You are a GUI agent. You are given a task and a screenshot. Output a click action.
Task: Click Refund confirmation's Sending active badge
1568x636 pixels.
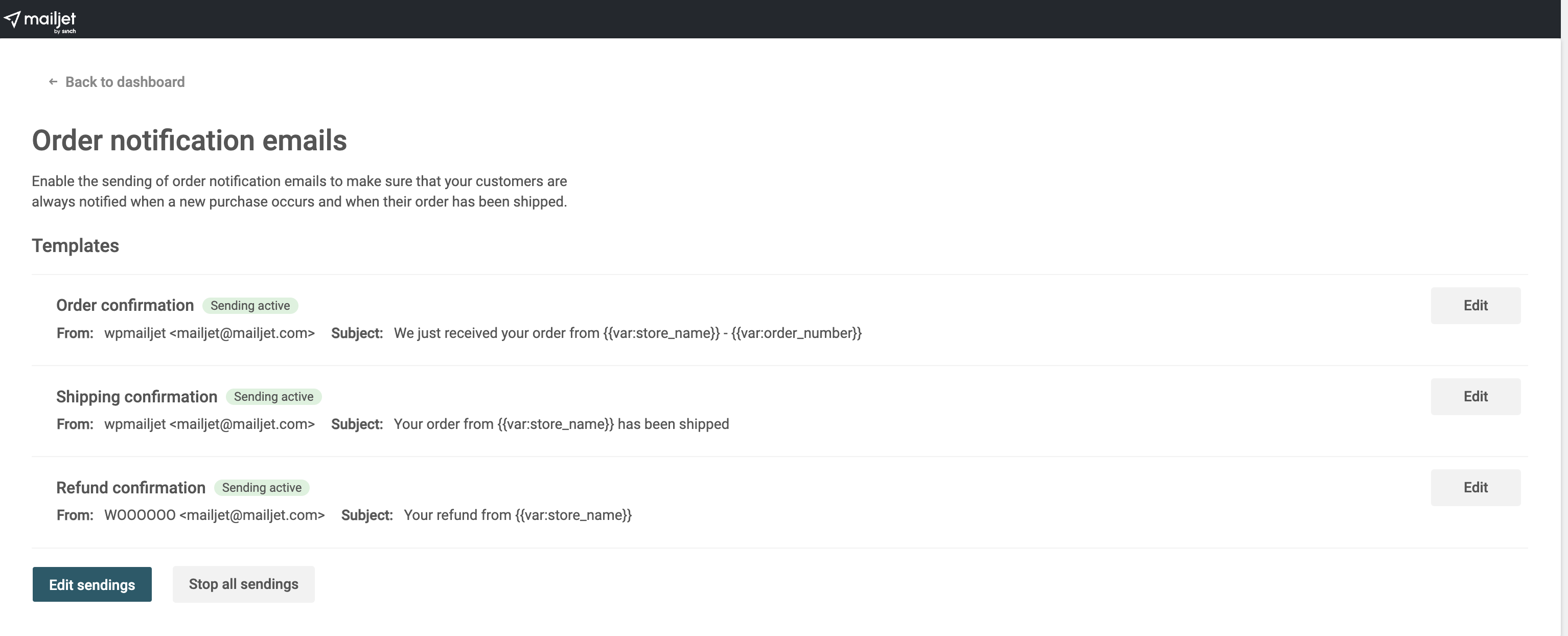(262, 488)
